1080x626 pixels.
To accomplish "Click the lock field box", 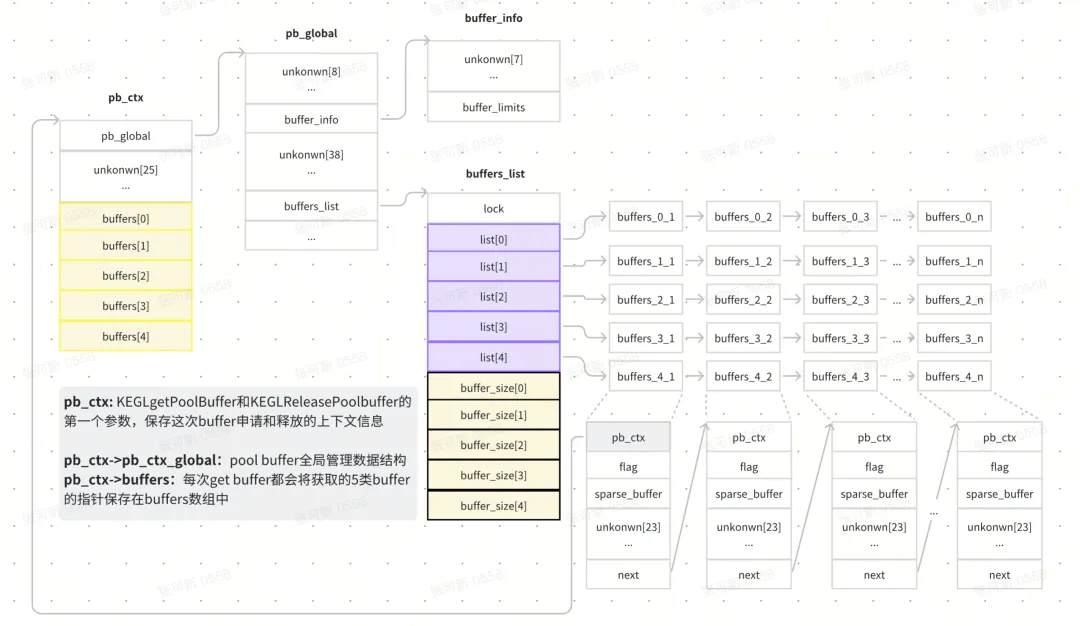I will [x=494, y=208].
